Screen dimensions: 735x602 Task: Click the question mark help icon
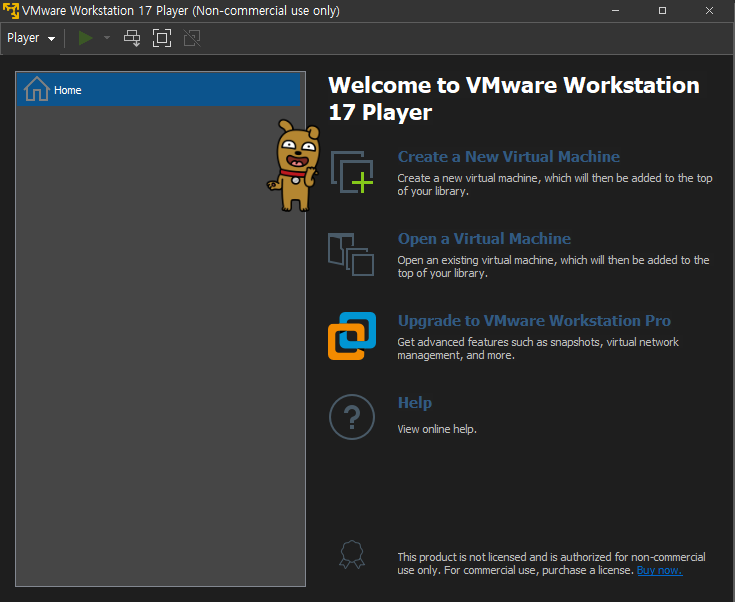(352, 417)
